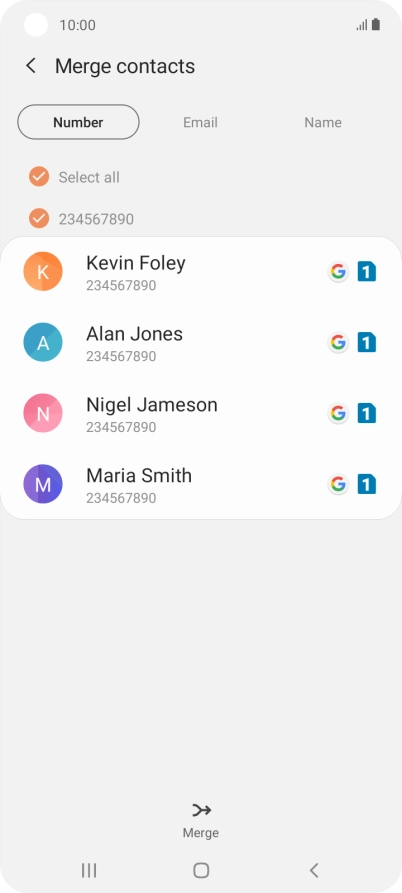Tap the system back navigation button
Image resolution: width=402 pixels, height=893 pixels.
(x=313, y=870)
